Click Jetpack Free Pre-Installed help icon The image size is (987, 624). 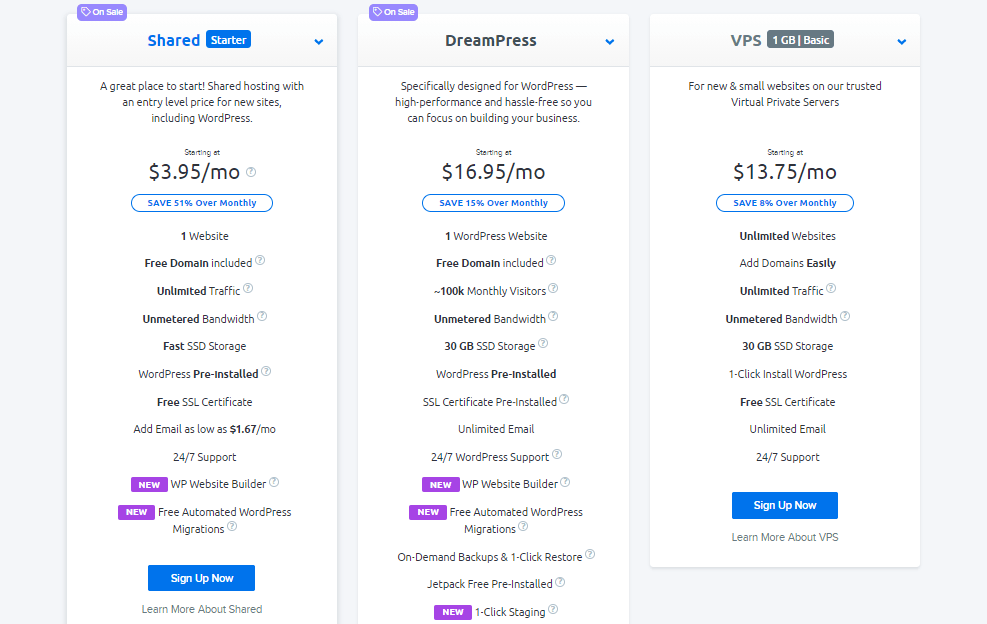560,582
